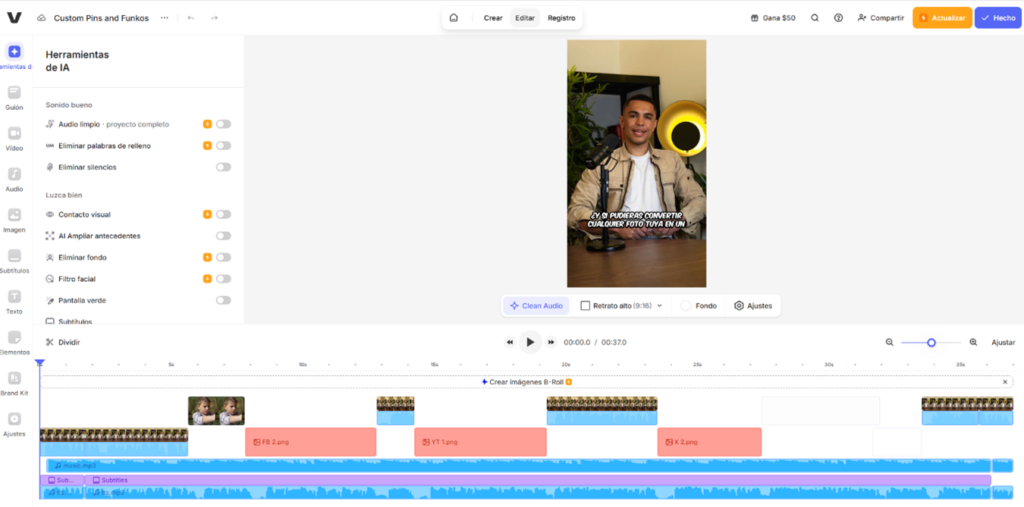Select the X 2.png clip on timeline

pyautogui.click(x=709, y=442)
